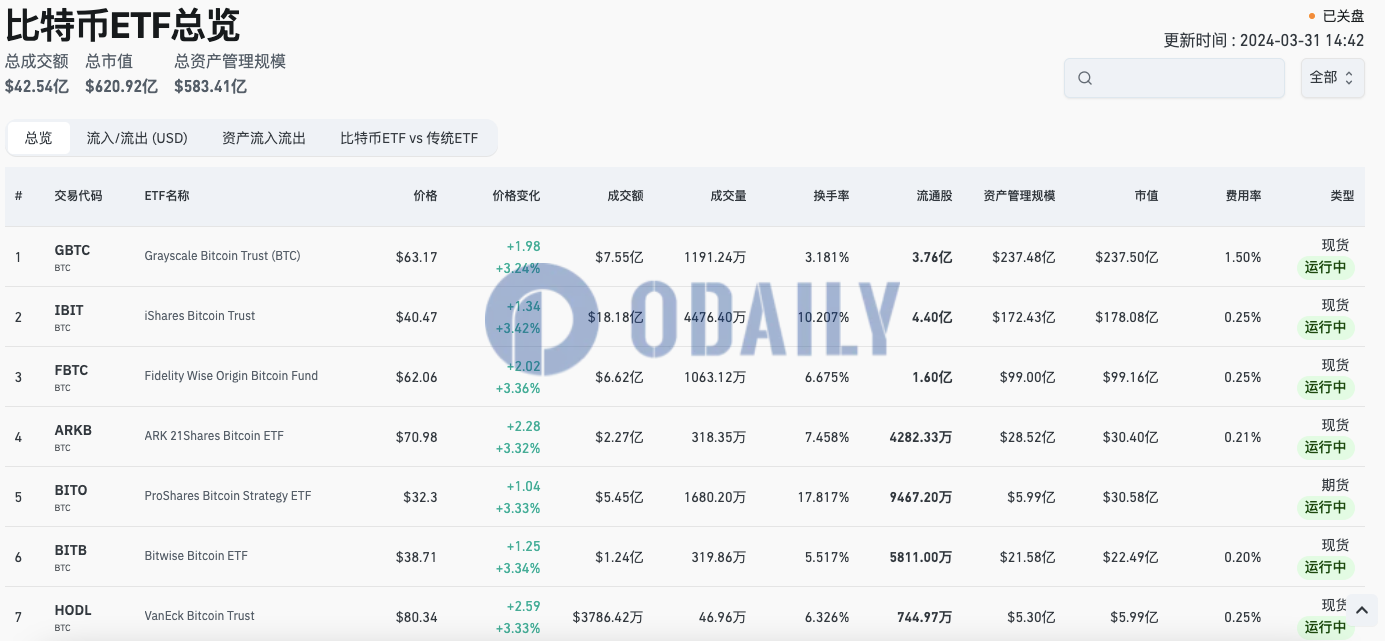Open the FBTC ticker link
Viewport: 1385px width, 641px height.
pos(71,370)
